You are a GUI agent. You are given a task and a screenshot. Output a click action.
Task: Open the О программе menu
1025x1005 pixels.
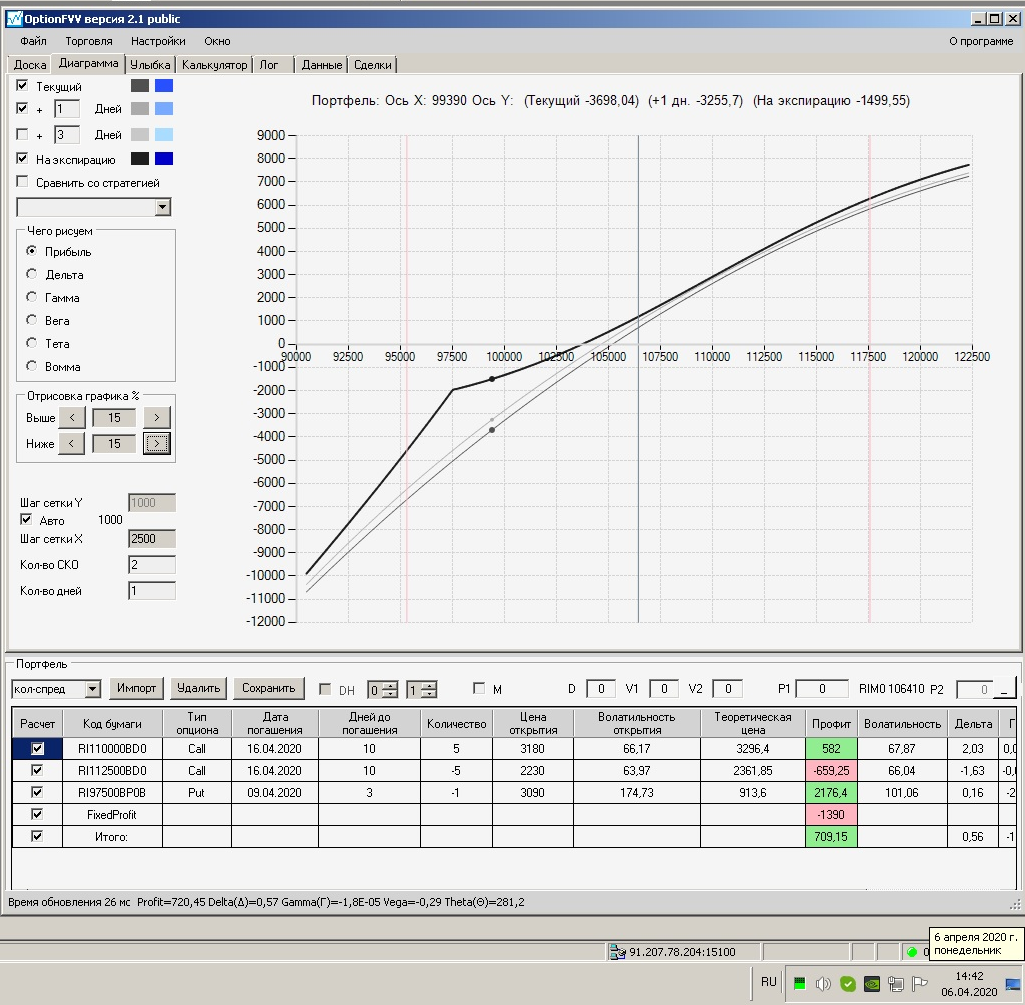981,41
